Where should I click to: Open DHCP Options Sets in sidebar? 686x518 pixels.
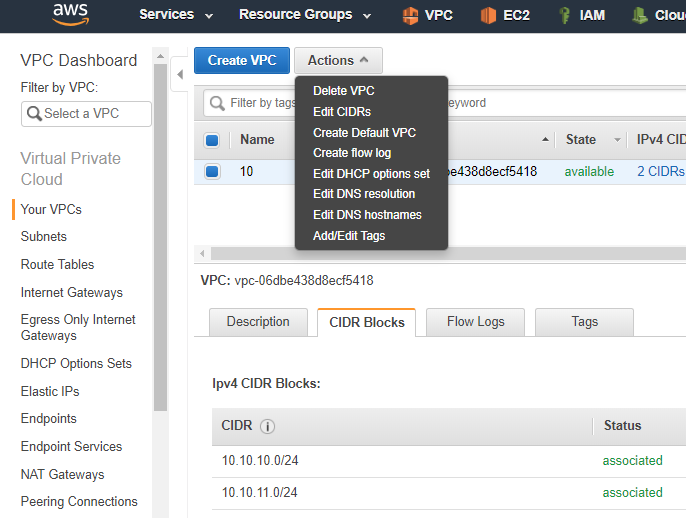(x=76, y=363)
